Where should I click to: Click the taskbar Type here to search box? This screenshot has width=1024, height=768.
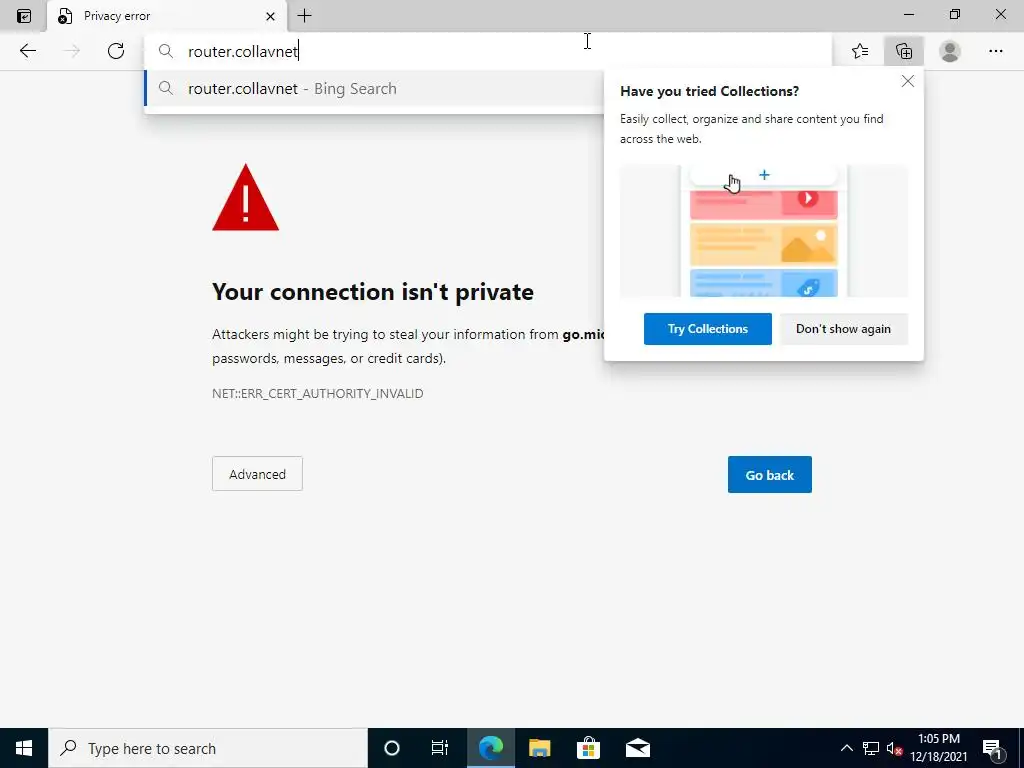pyautogui.click(x=208, y=748)
